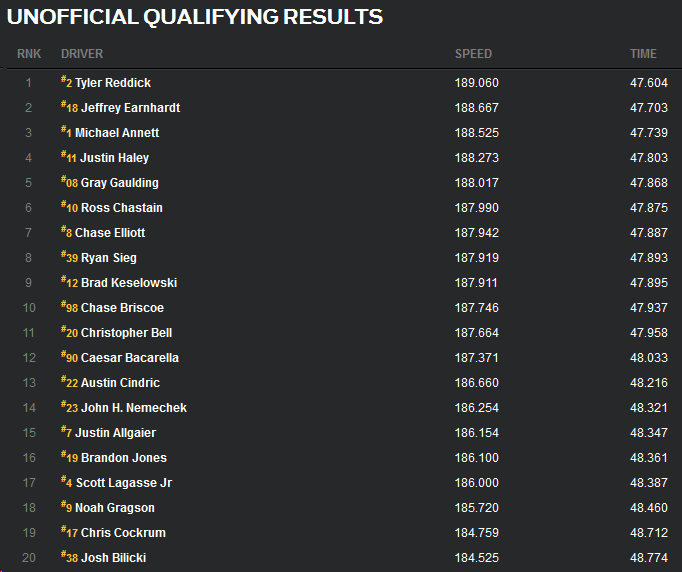Click Ryan Sieg's name

pos(109,258)
